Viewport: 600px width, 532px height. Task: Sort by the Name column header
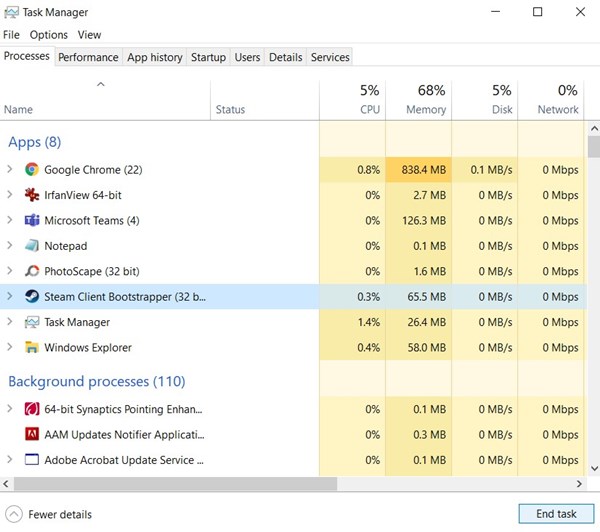(105, 100)
